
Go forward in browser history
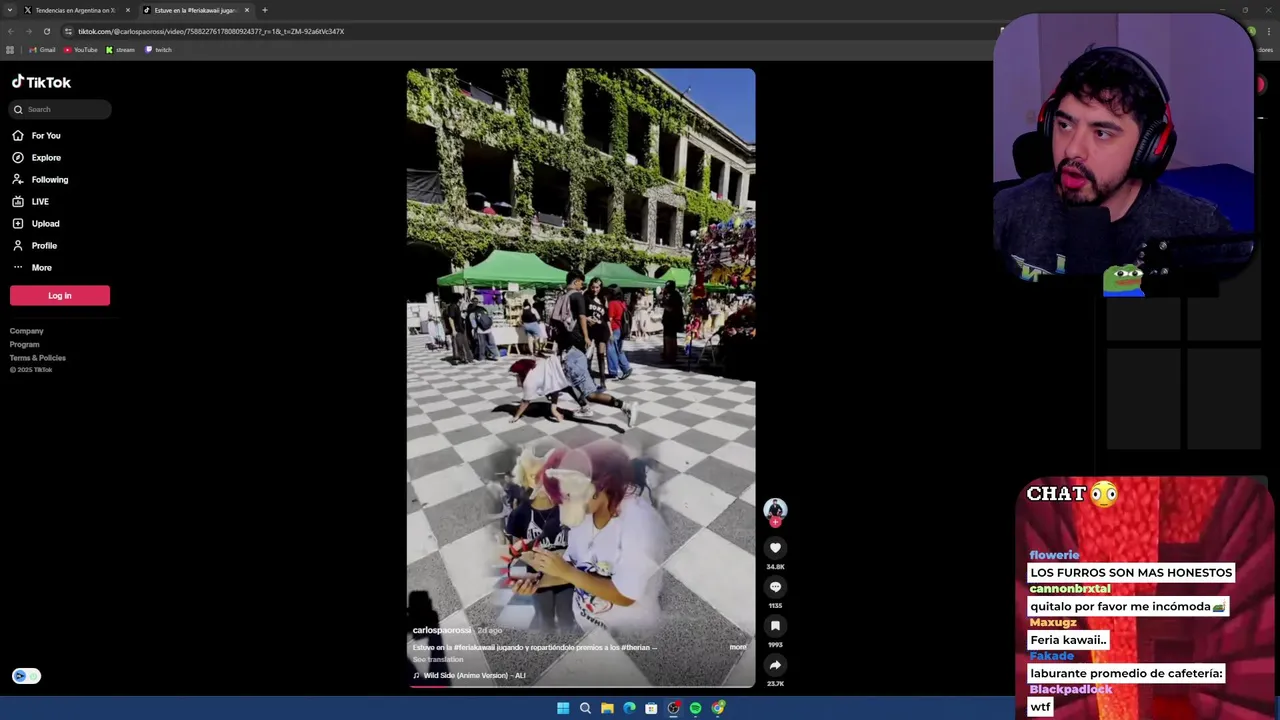point(29,31)
